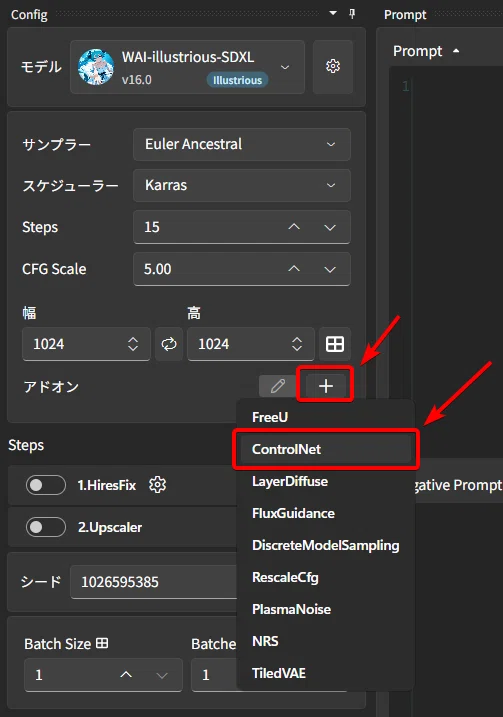Toggle the 2.Upscaler switch
The height and width of the screenshot is (717, 503).
46,527
